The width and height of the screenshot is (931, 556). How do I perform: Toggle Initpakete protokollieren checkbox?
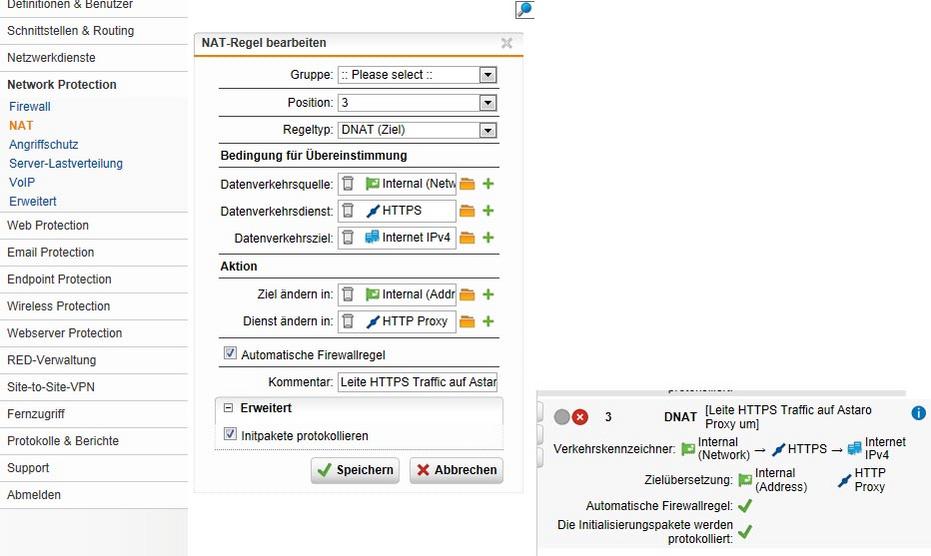(230, 434)
